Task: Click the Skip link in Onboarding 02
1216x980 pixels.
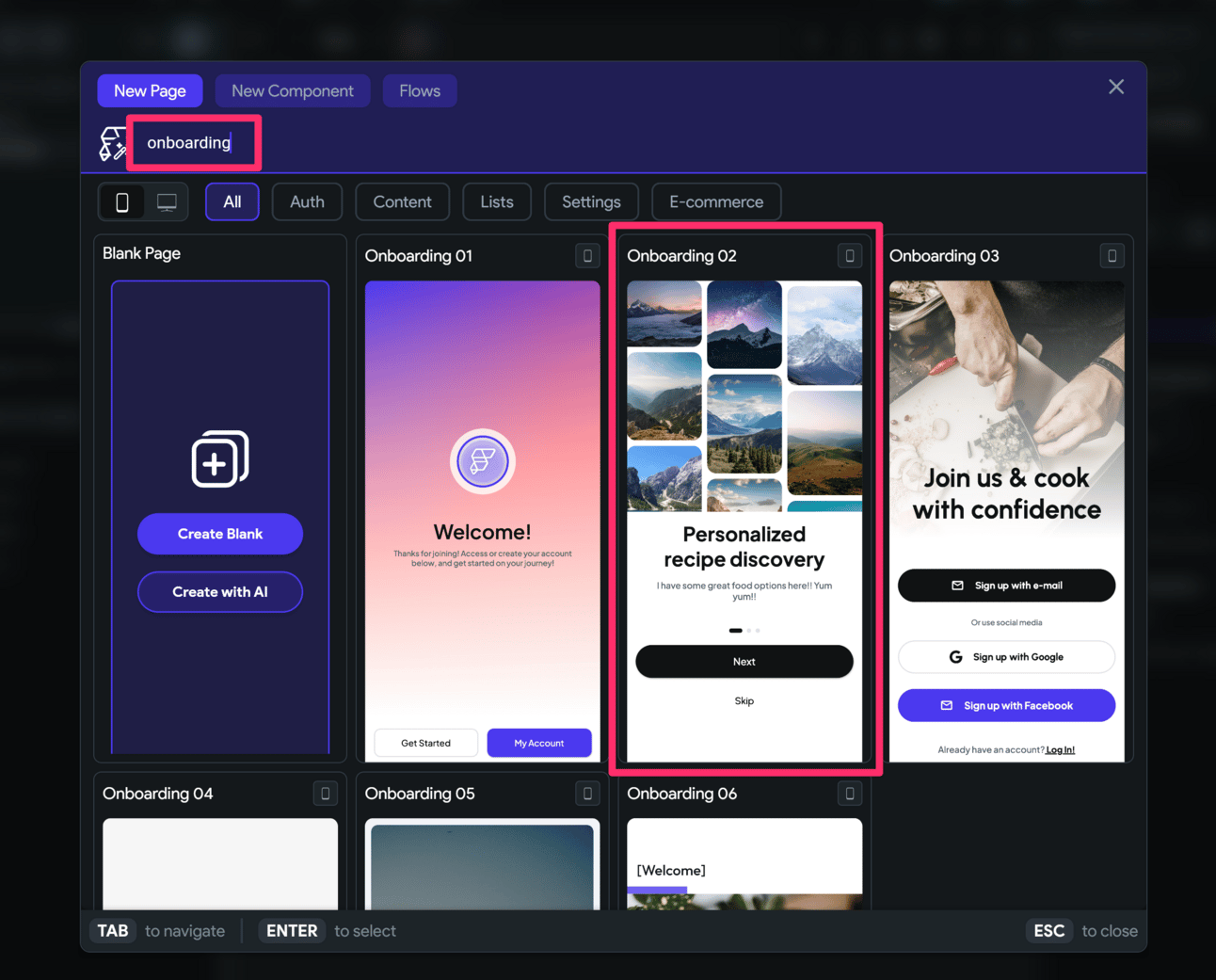Action: (744, 701)
